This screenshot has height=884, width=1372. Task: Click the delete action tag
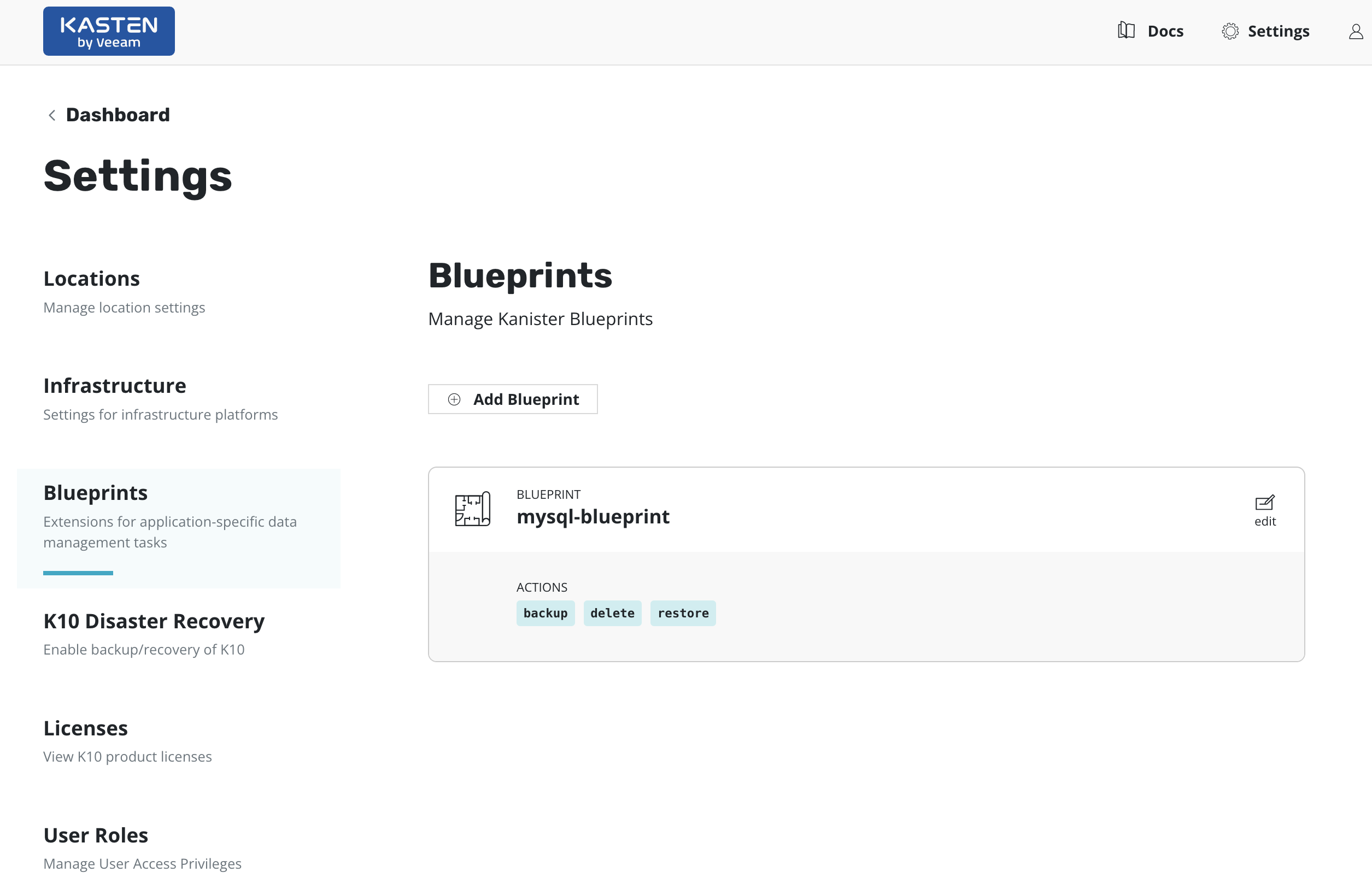pos(612,613)
